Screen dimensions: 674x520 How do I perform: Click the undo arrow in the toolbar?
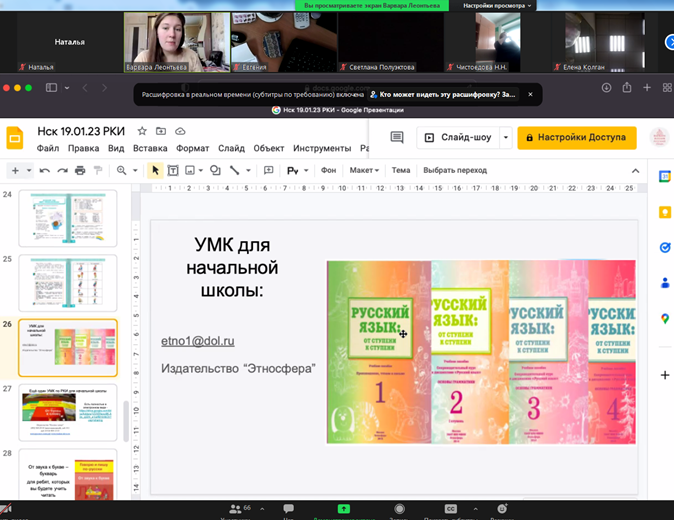point(47,171)
